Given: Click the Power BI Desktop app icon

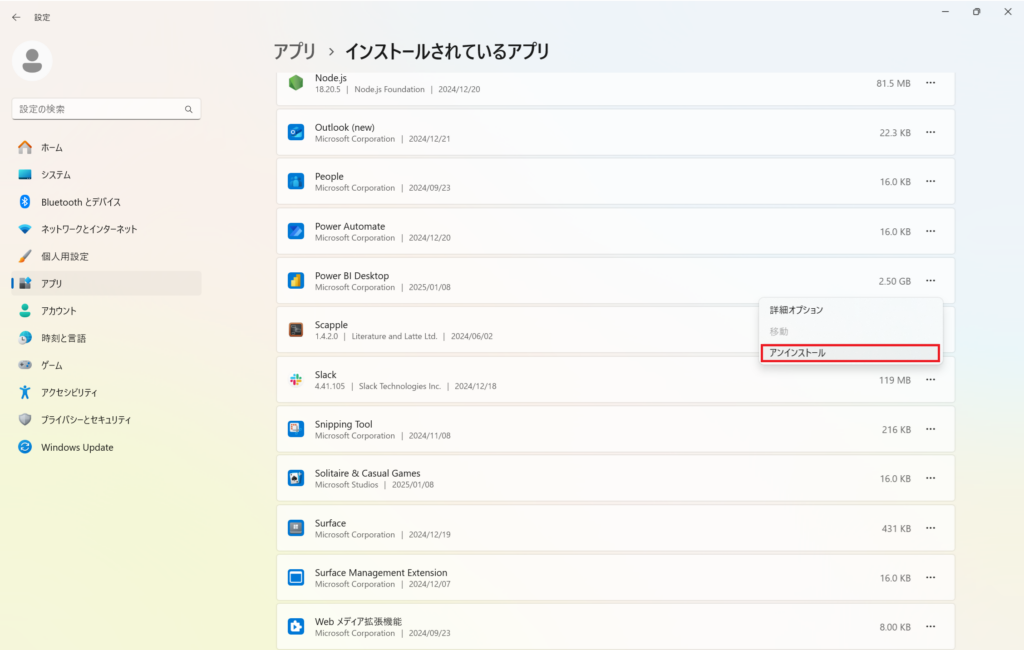Looking at the screenshot, I should click(x=296, y=281).
